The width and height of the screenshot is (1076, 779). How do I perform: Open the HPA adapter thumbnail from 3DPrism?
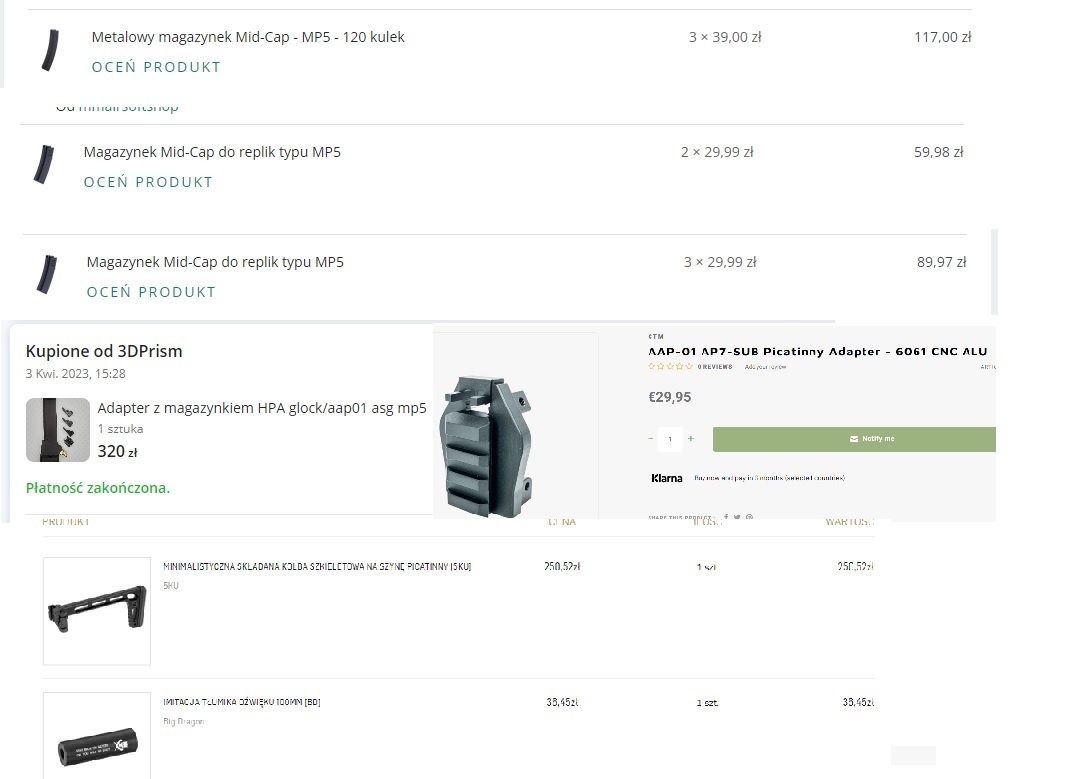click(58, 430)
